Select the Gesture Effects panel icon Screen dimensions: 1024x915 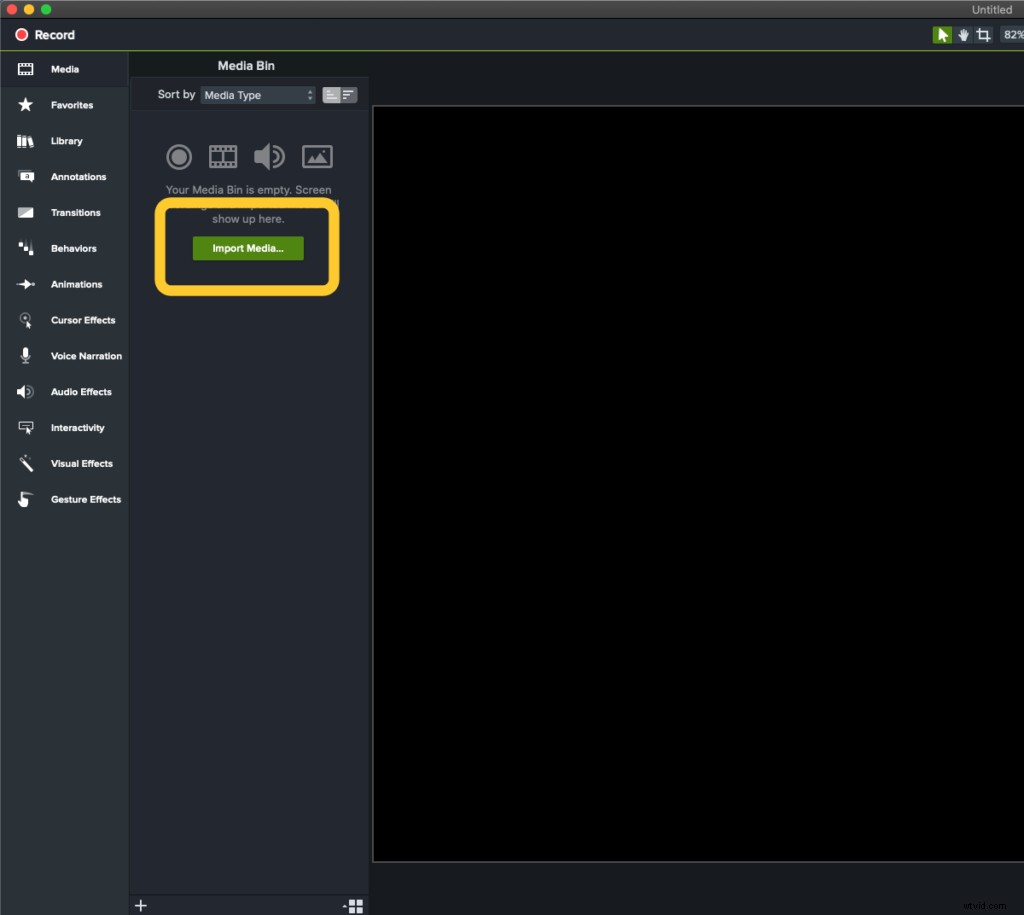tap(25, 499)
